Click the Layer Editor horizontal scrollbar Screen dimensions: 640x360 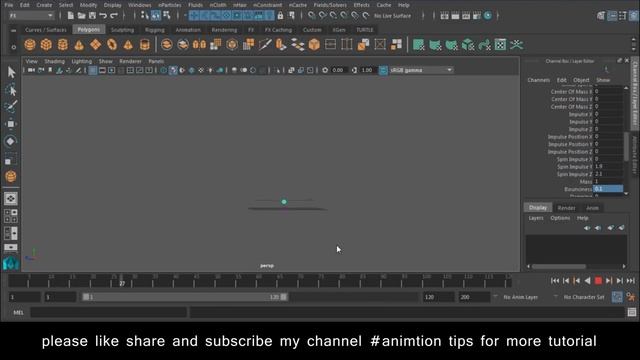(559, 267)
